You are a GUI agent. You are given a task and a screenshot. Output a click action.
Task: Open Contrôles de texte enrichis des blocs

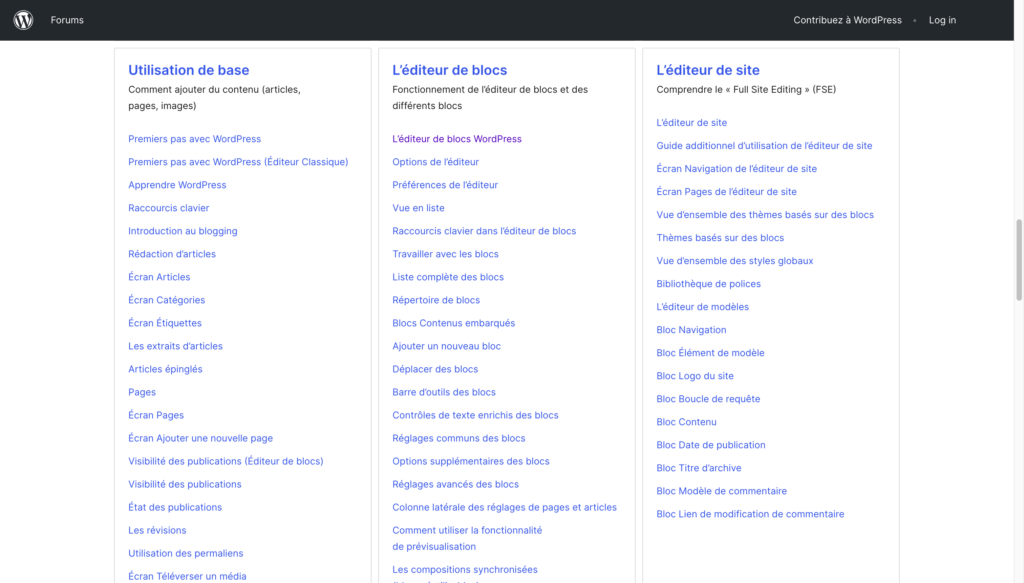(475, 415)
